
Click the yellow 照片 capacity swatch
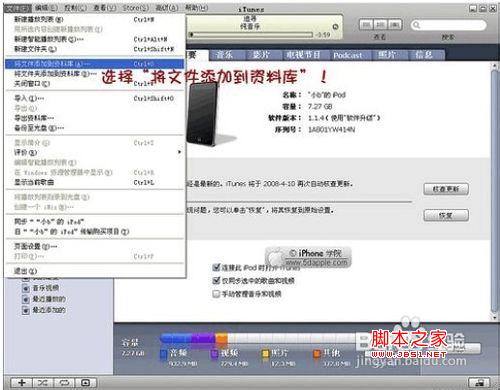[266, 353]
